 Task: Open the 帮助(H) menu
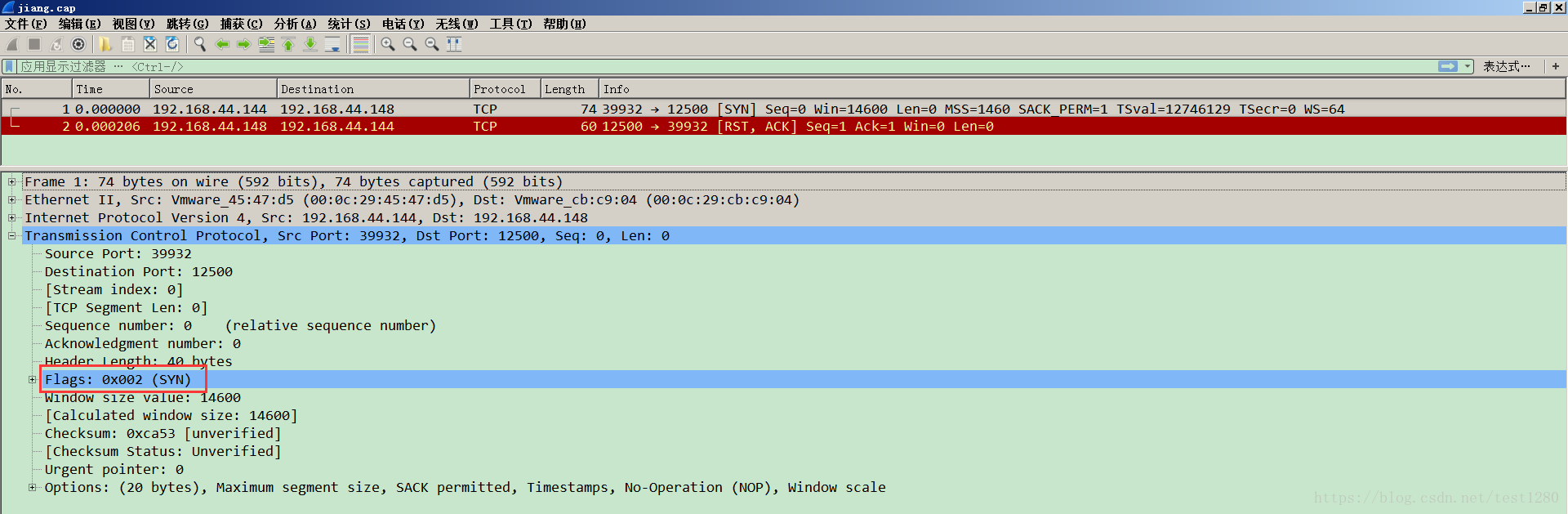(x=564, y=24)
